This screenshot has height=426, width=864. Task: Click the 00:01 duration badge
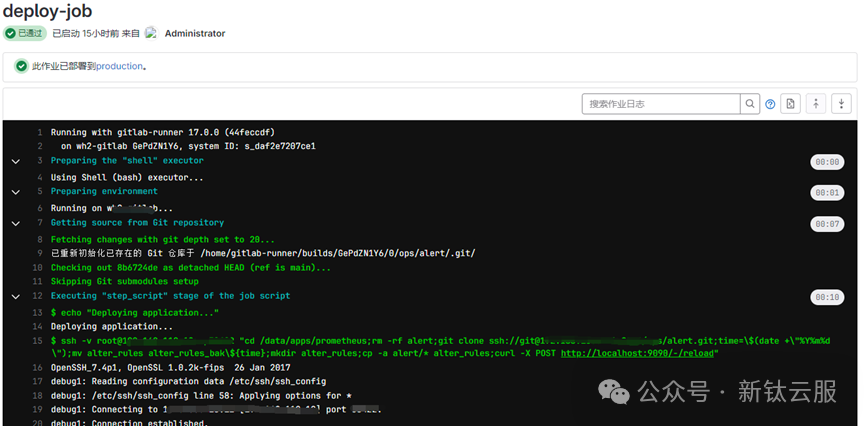pos(827,193)
